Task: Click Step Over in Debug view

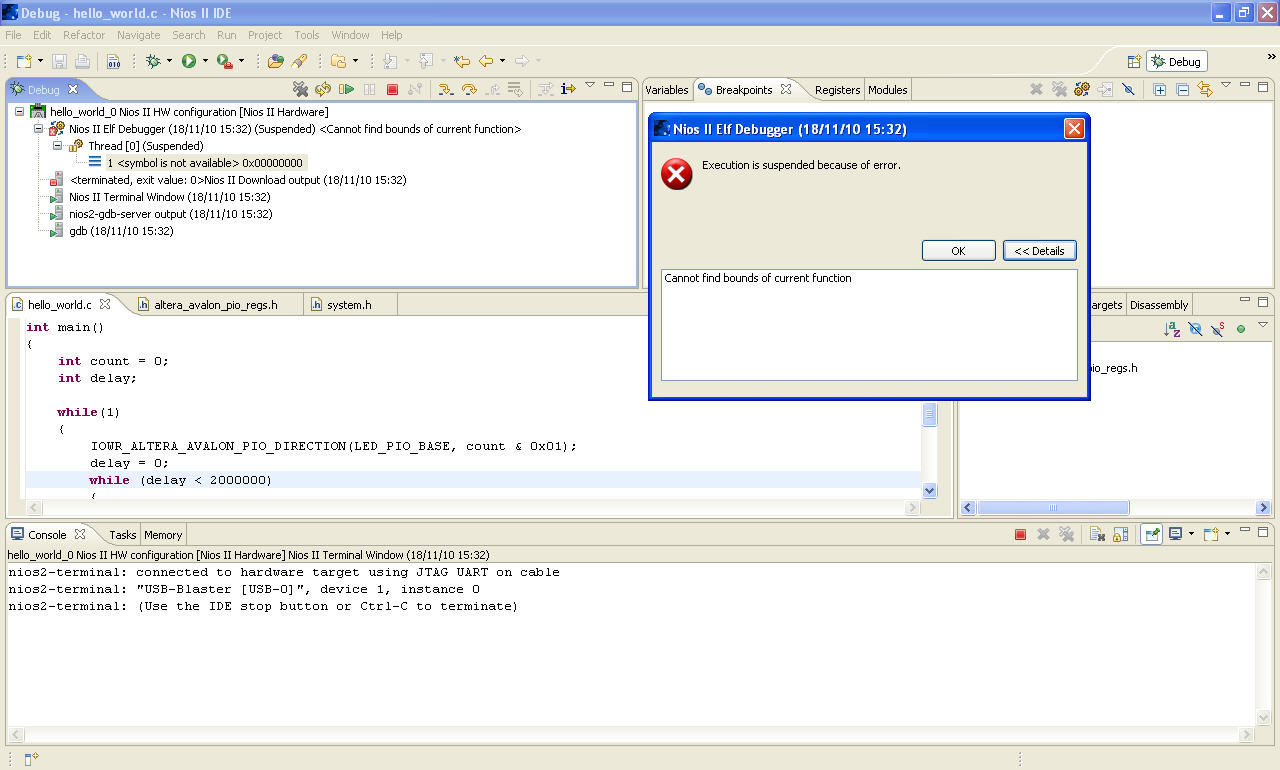Action: pos(468,89)
